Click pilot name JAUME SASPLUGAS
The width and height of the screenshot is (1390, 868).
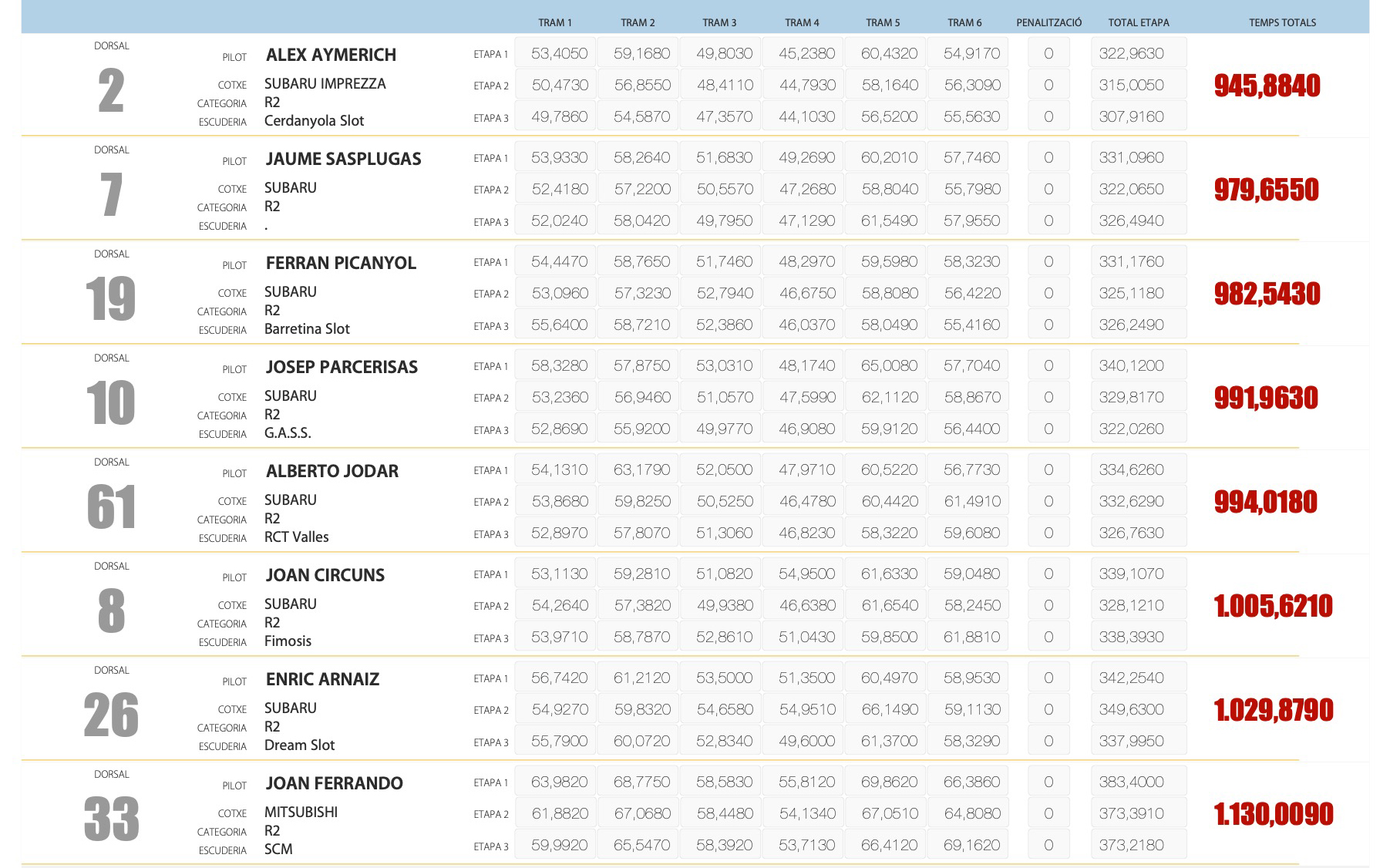click(343, 159)
